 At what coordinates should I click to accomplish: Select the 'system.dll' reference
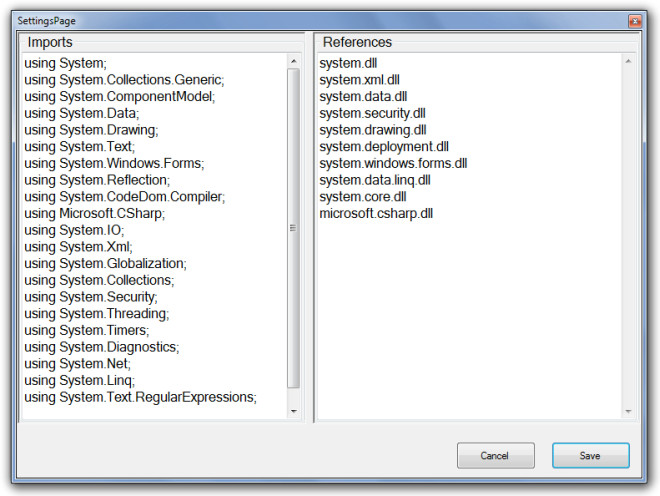(348, 63)
